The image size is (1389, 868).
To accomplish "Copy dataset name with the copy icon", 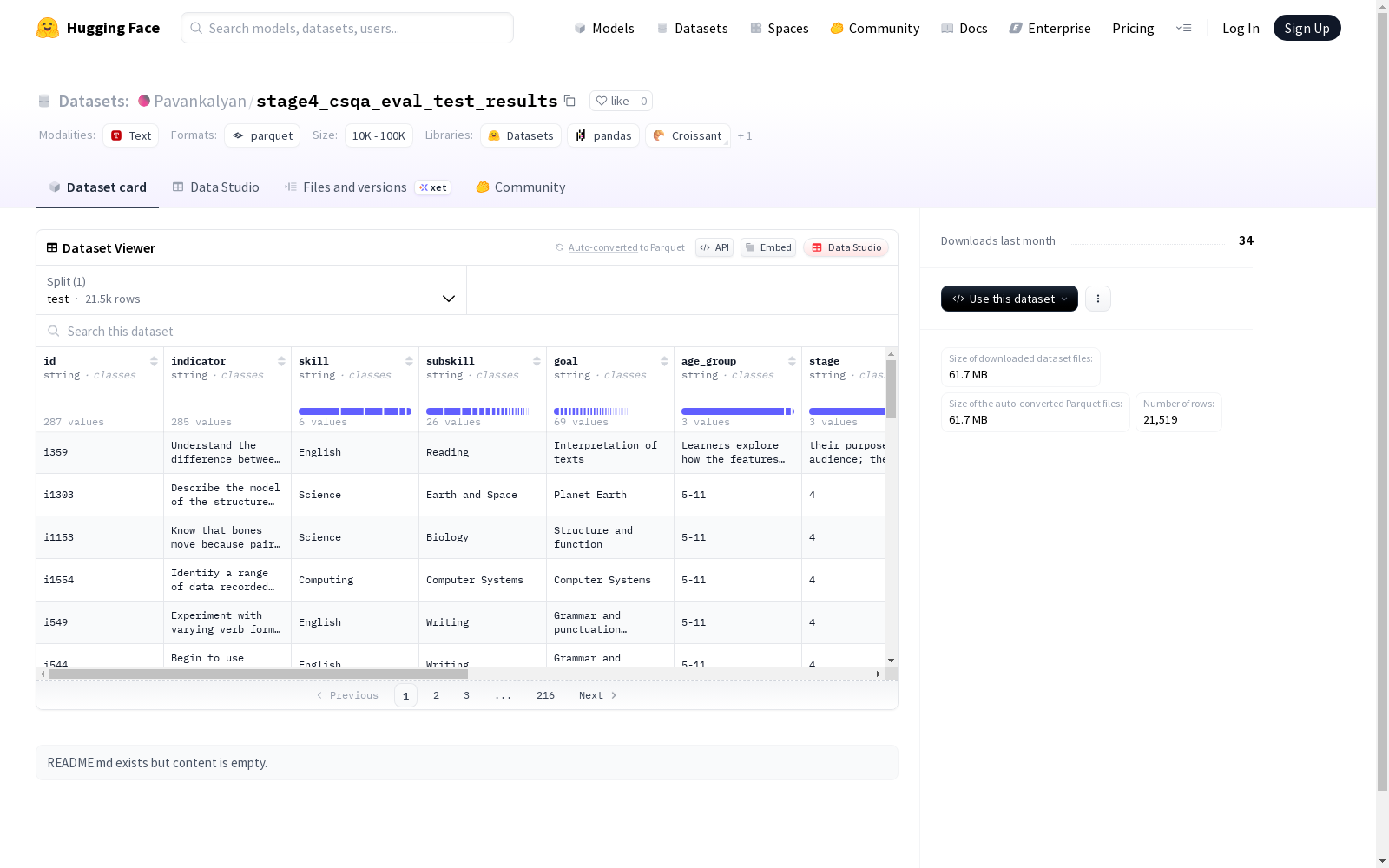I will point(569,101).
